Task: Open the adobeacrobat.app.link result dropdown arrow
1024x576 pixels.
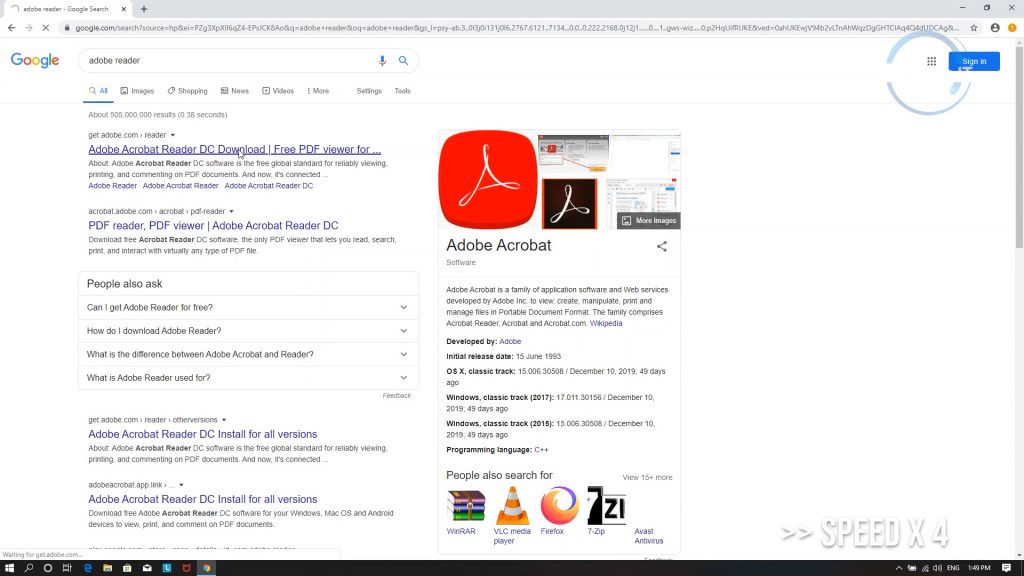Action: (182, 485)
